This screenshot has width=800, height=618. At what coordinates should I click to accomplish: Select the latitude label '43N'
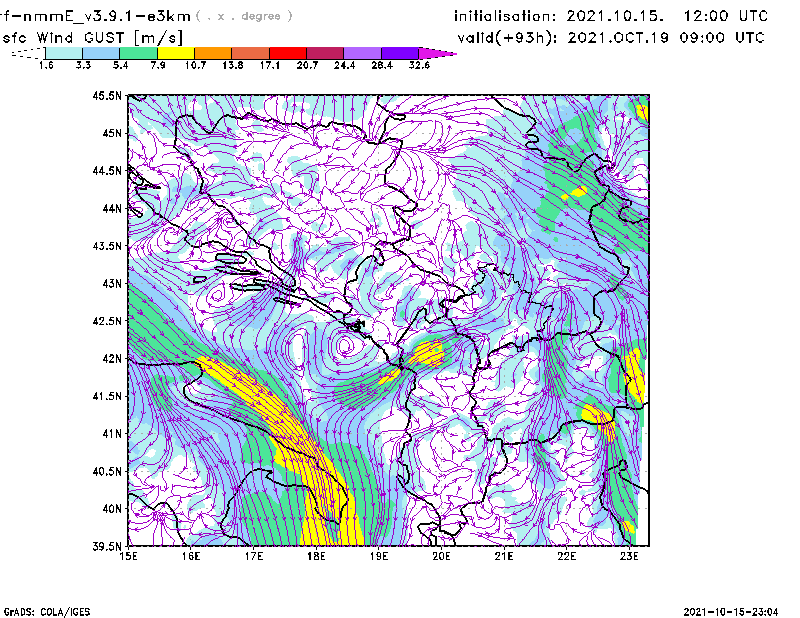coord(112,283)
